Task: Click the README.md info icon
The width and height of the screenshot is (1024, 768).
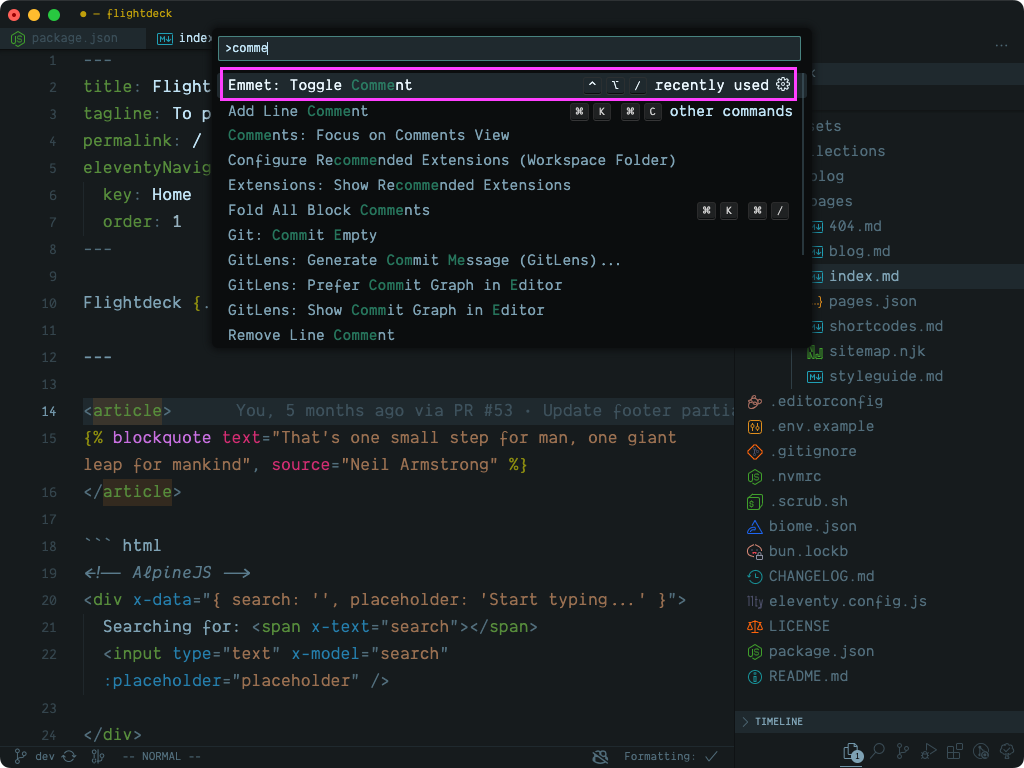Action: [x=754, y=676]
